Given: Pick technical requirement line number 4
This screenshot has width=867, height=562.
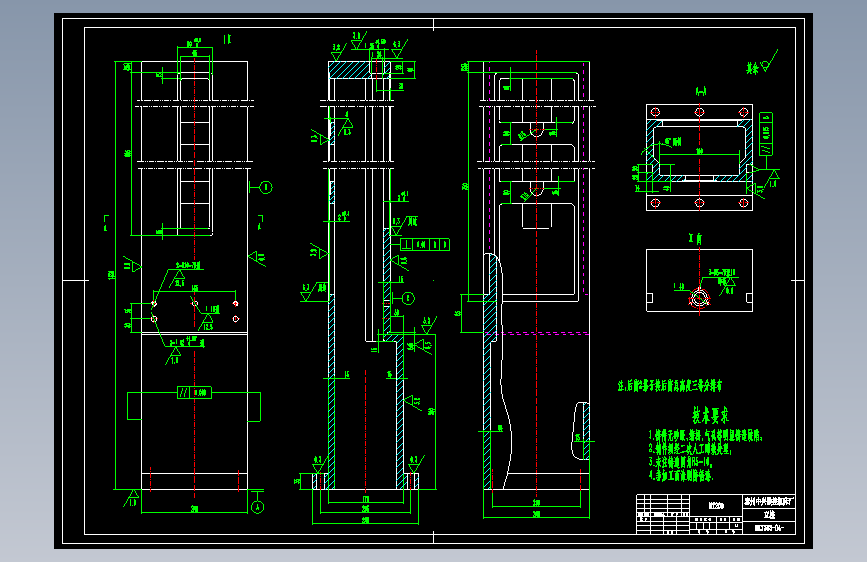Looking at the screenshot, I should click(x=681, y=475).
